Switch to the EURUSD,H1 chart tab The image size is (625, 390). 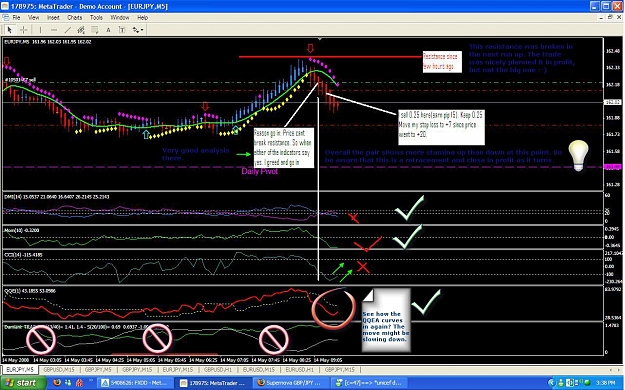[x=299, y=370]
